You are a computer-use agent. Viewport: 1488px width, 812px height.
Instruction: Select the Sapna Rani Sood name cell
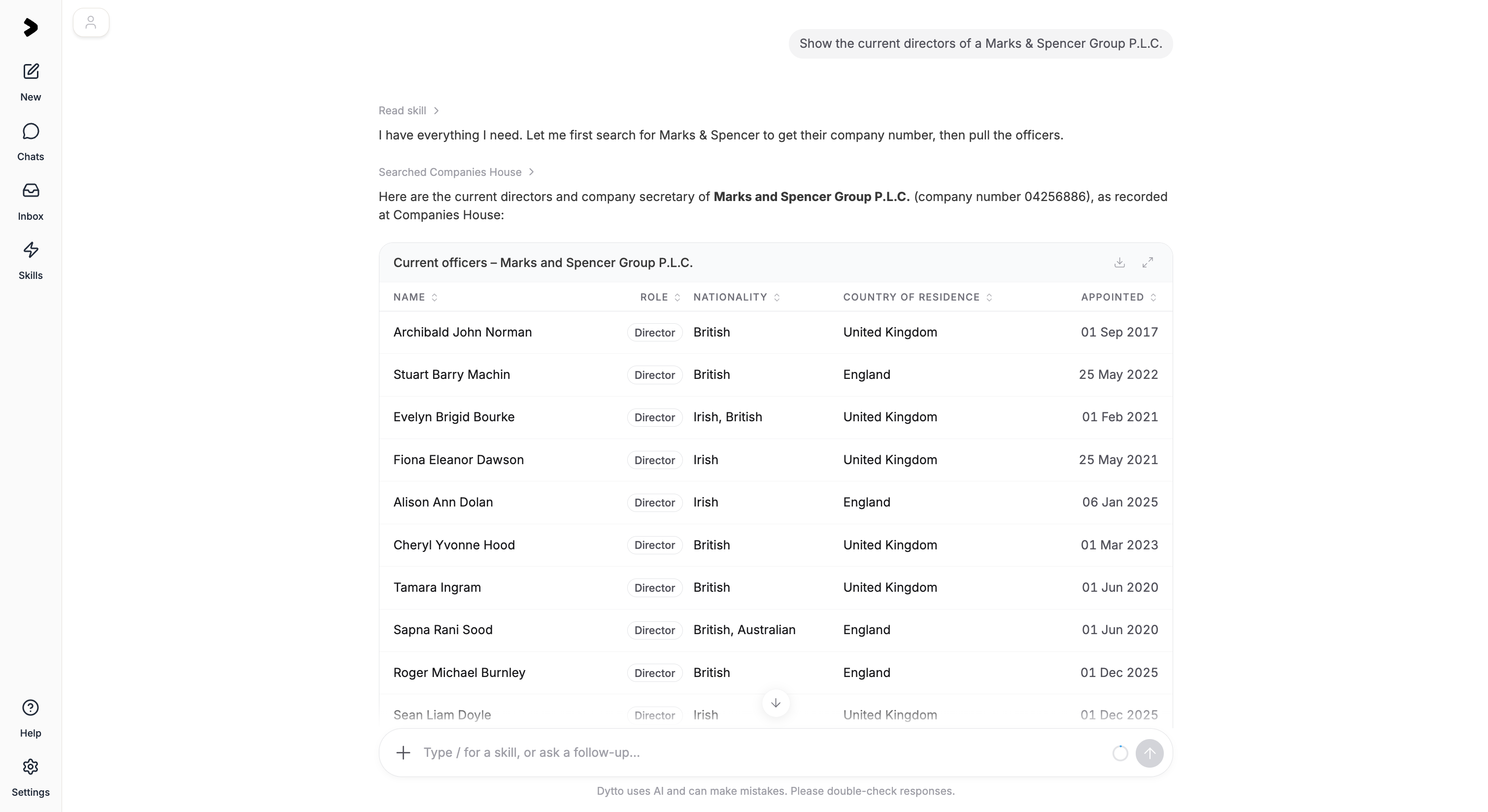pyautogui.click(x=443, y=630)
